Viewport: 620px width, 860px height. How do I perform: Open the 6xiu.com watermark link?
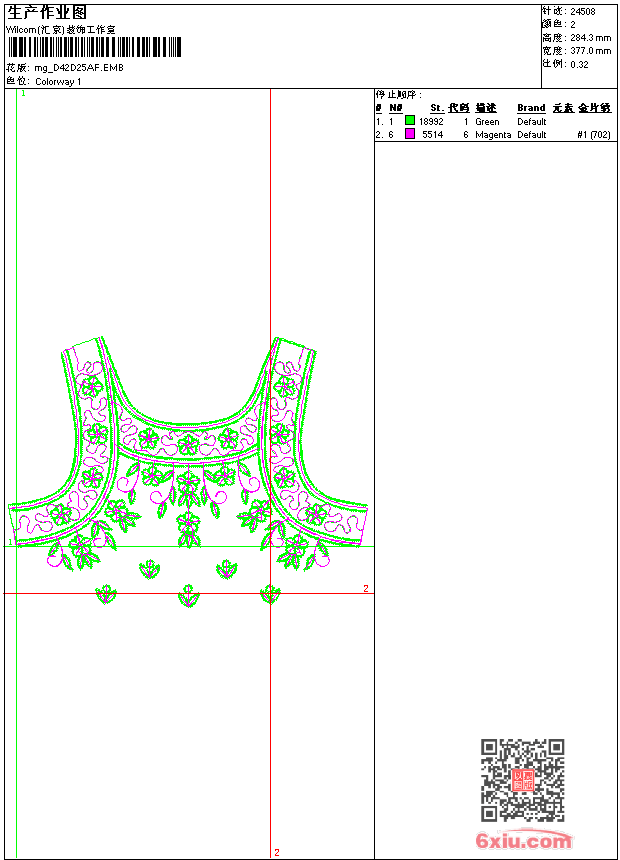coord(523,841)
